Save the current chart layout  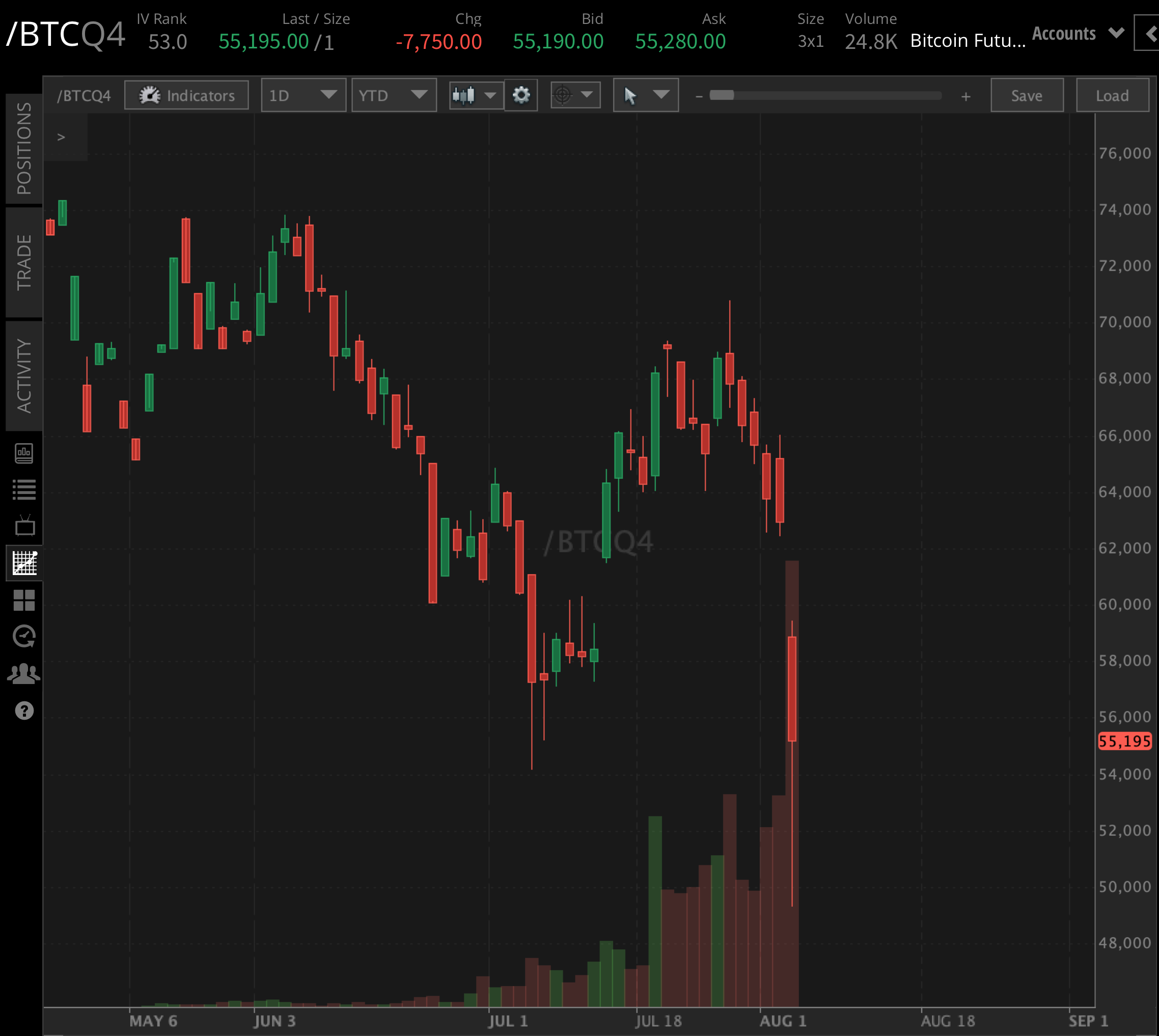pyautogui.click(x=1026, y=95)
